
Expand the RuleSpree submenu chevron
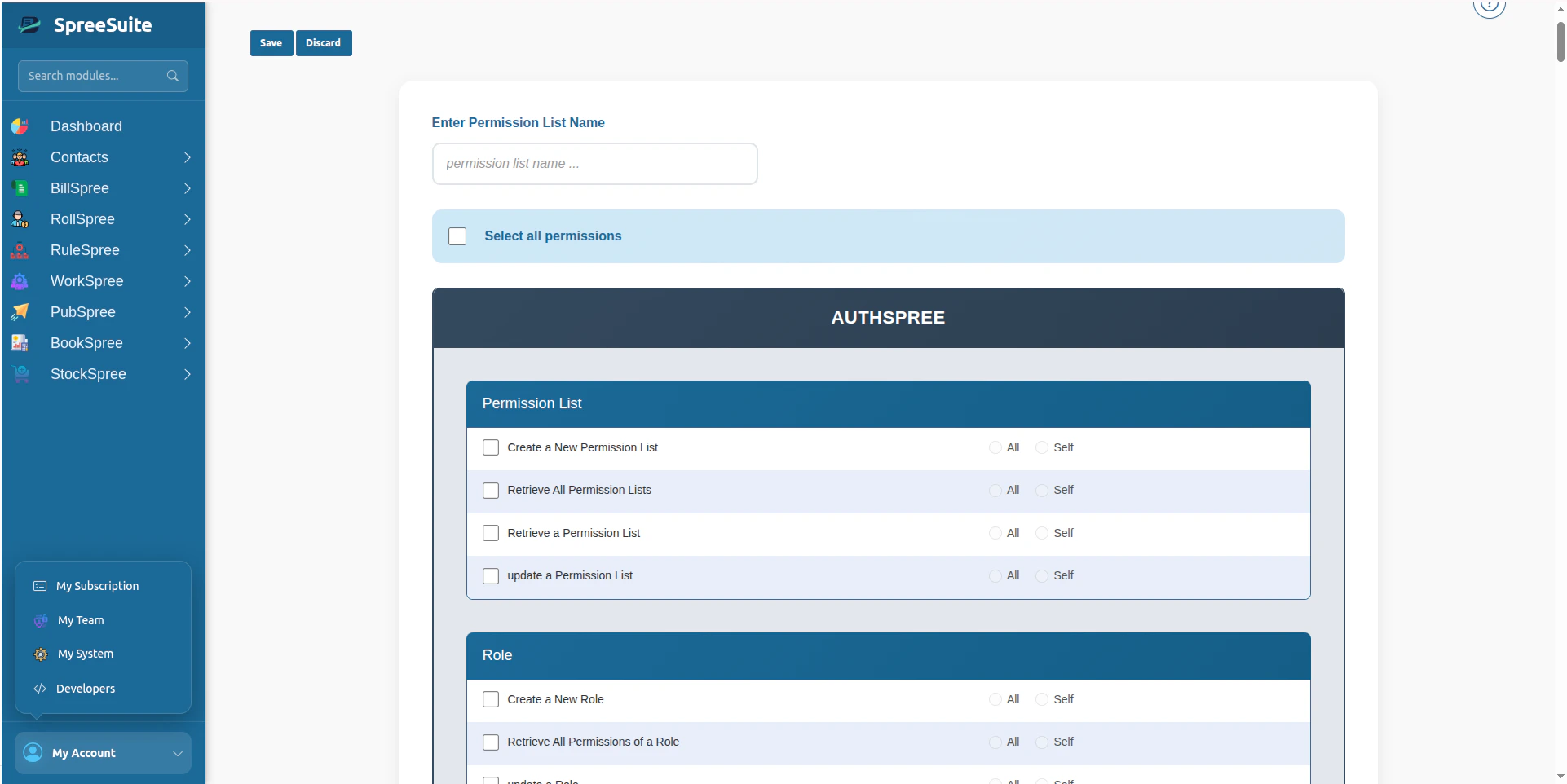click(188, 250)
